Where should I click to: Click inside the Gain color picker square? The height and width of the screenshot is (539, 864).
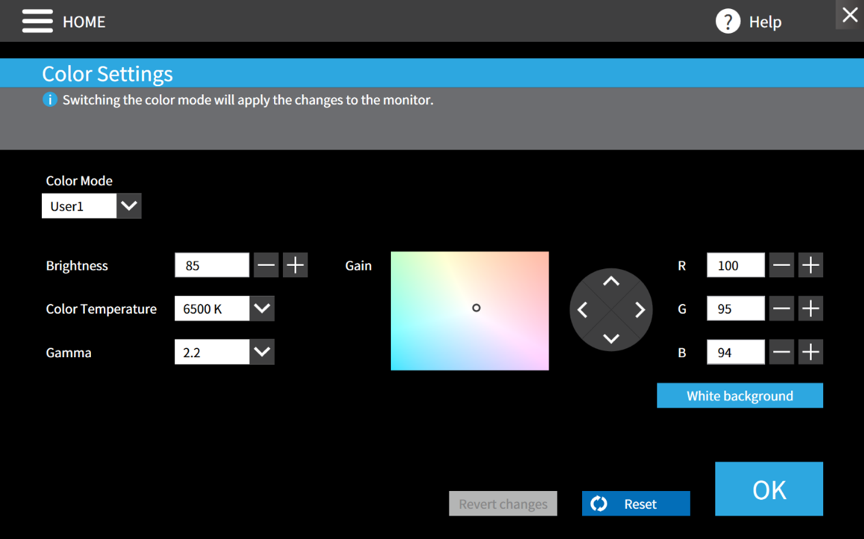(469, 310)
